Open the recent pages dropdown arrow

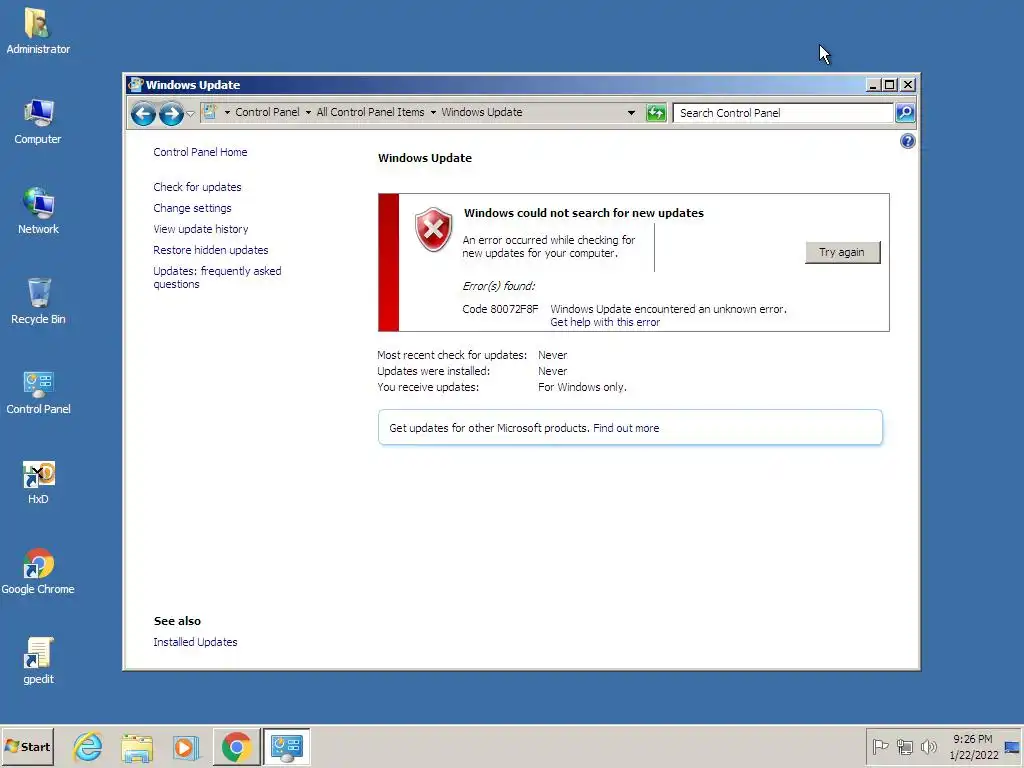190,114
